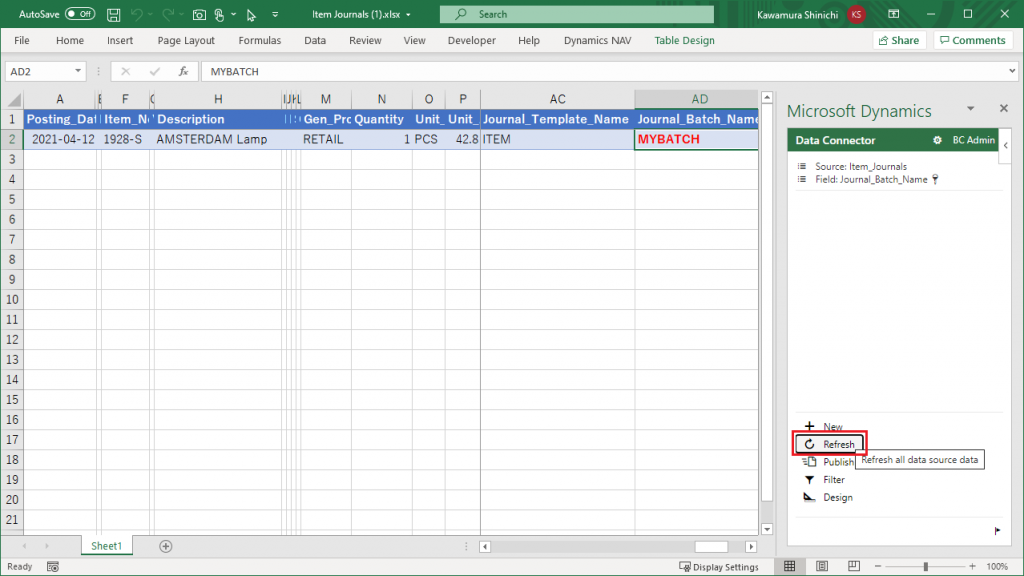Click the Comments button

pos(972,41)
